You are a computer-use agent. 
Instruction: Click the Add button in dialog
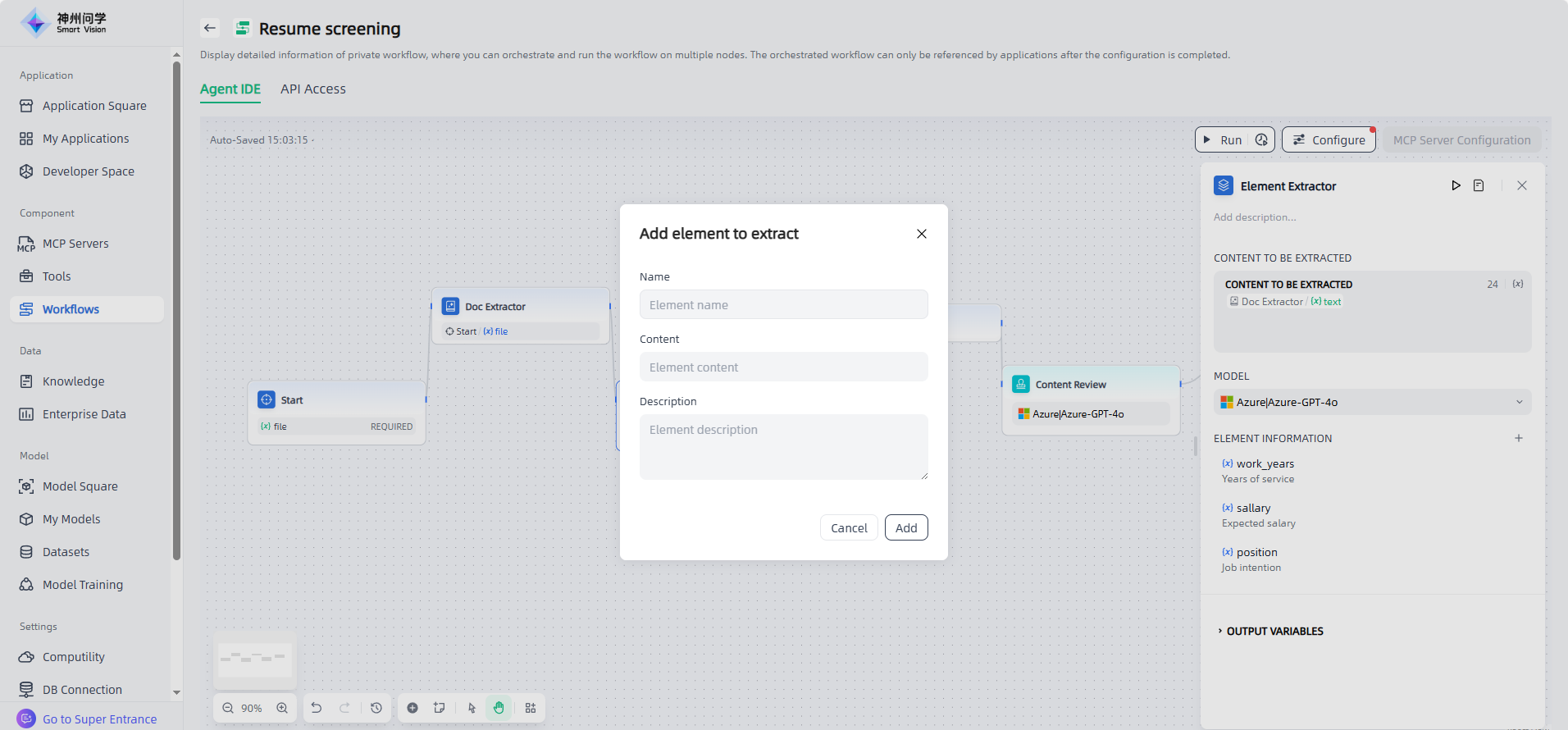[906, 527]
